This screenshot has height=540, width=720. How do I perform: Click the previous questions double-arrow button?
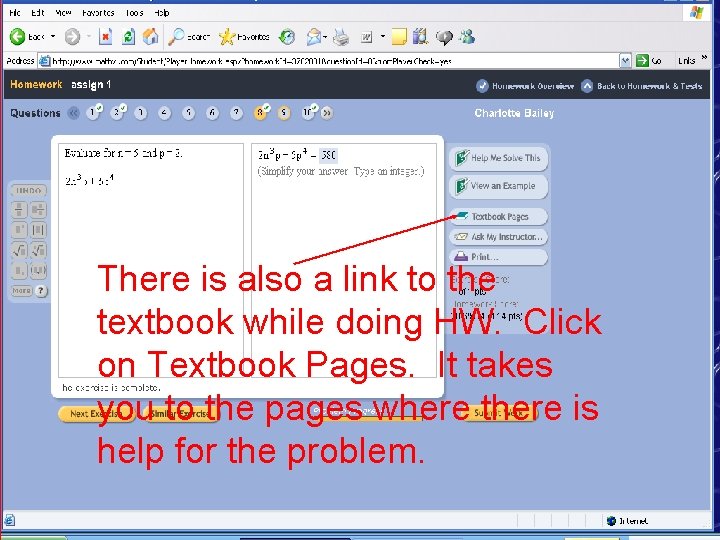pos(73,113)
